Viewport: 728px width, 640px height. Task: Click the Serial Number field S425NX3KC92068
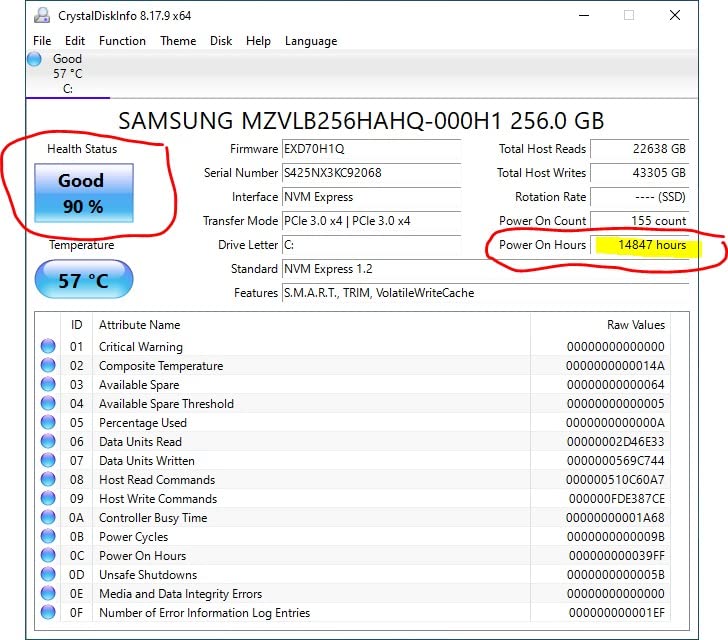tap(371, 173)
